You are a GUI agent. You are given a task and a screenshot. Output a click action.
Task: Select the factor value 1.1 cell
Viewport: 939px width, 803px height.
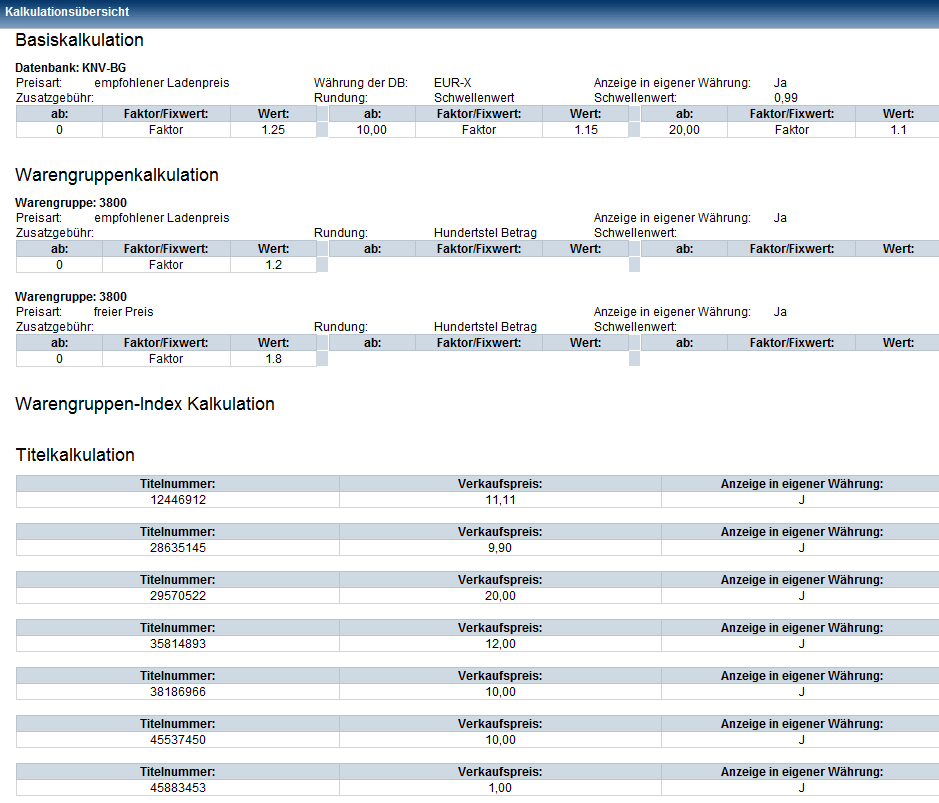(x=897, y=130)
